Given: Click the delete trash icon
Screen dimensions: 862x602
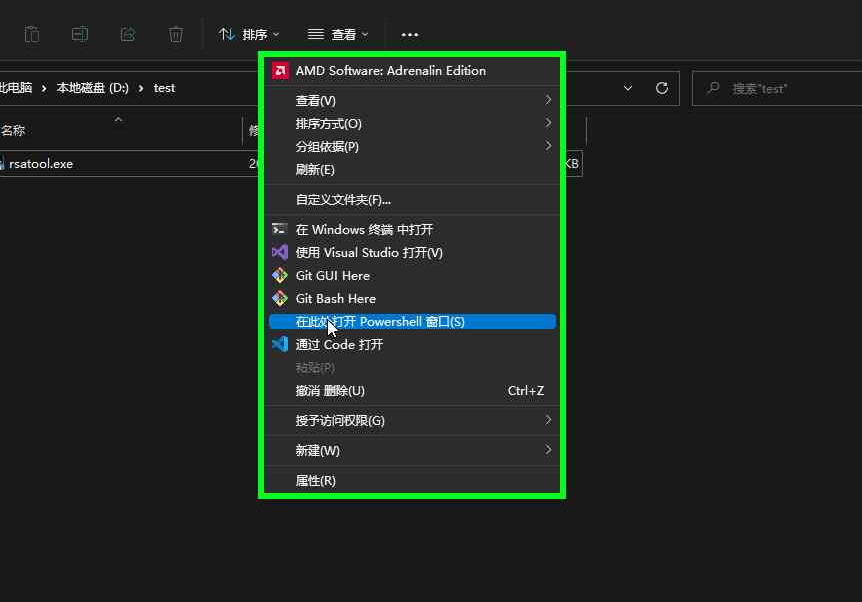Looking at the screenshot, I should [x=175, y=35].
